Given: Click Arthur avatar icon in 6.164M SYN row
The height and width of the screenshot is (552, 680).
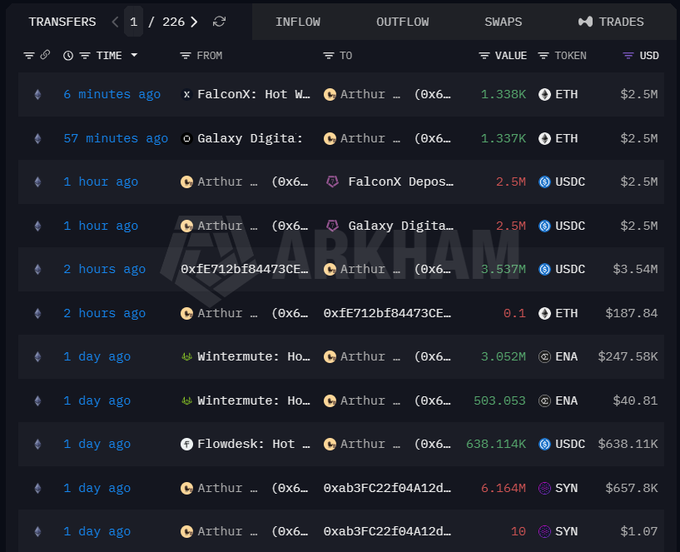Looking at the screenshot, I should pos(186,488).
